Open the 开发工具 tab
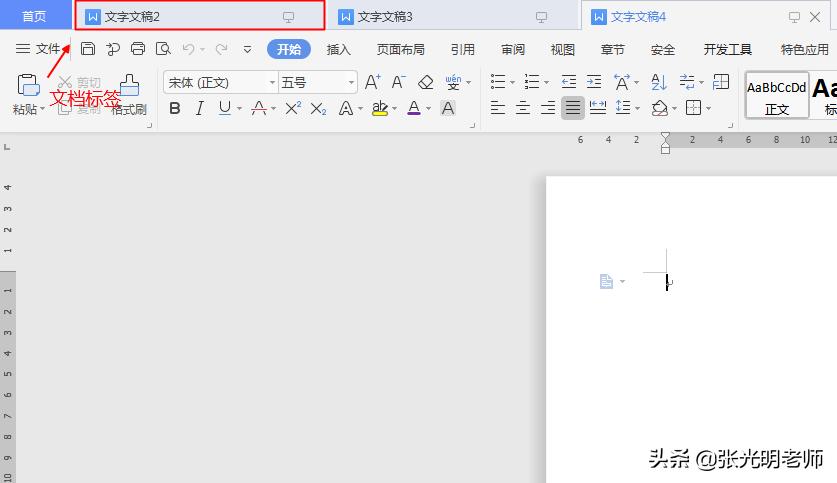 pos(728,50)
